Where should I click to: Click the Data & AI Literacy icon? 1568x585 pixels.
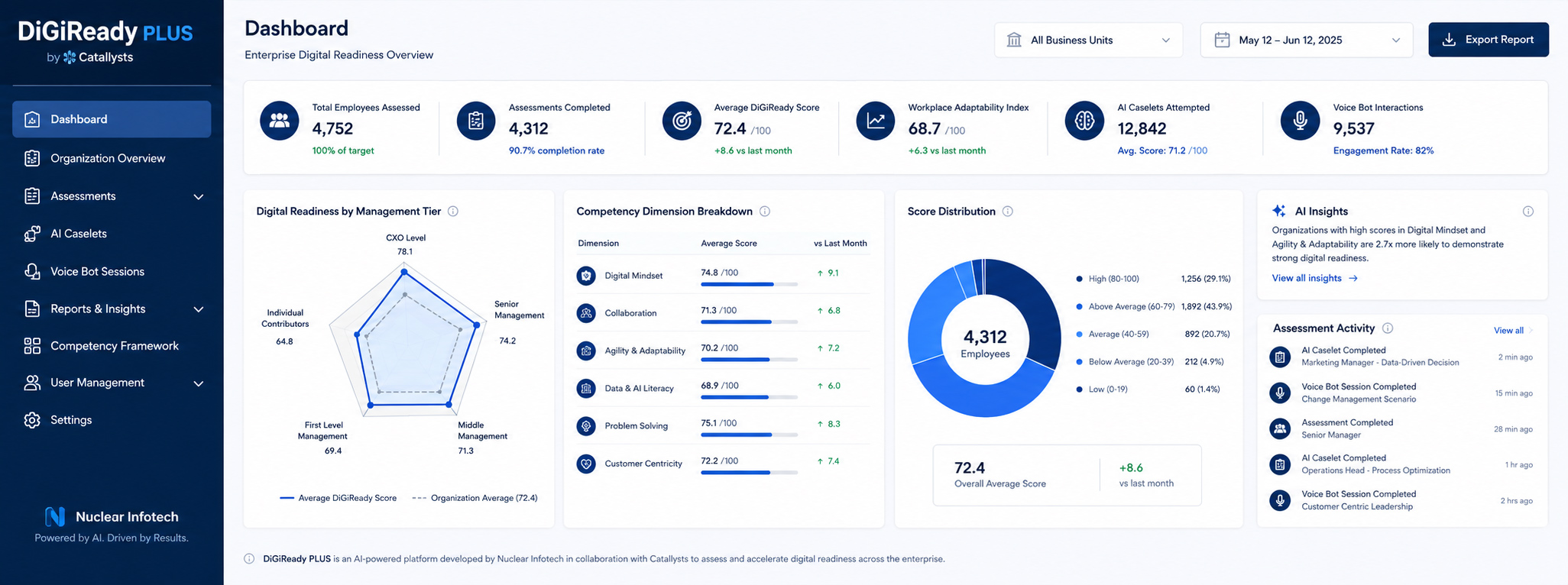(x=586, y=389)
